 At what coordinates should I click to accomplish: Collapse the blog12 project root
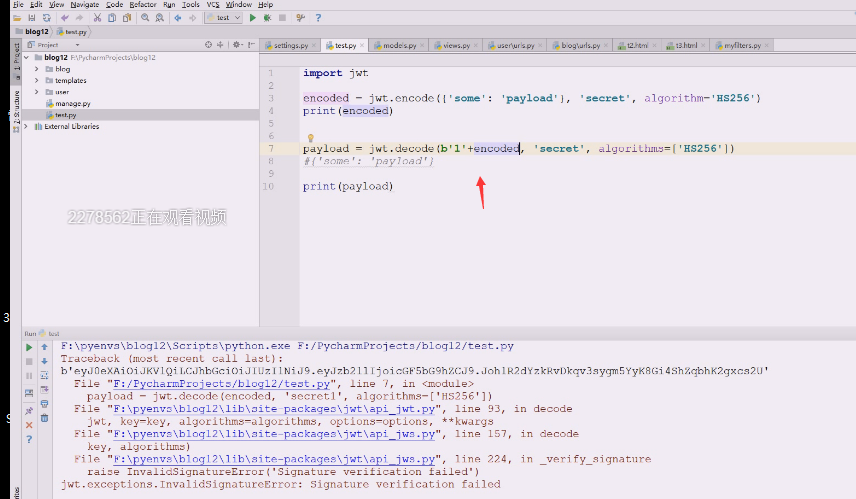pos(26,57)
